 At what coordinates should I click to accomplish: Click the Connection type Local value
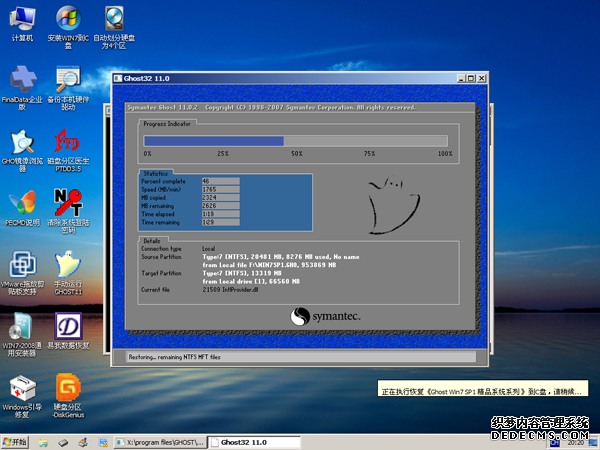(x=209, y=249)
